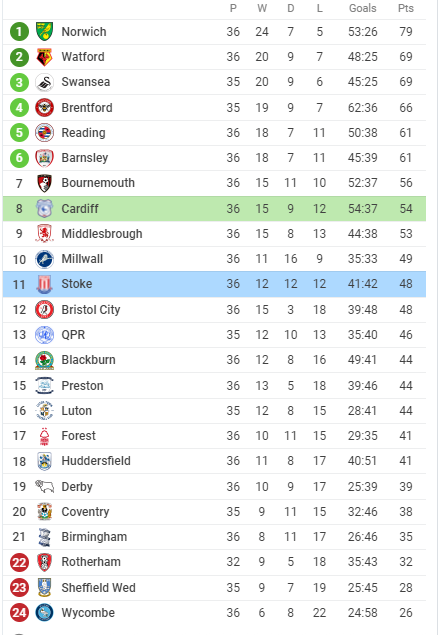Click the Rotherham team name
The height and width of the screenshot is (635, 438).
coord(91,562)
